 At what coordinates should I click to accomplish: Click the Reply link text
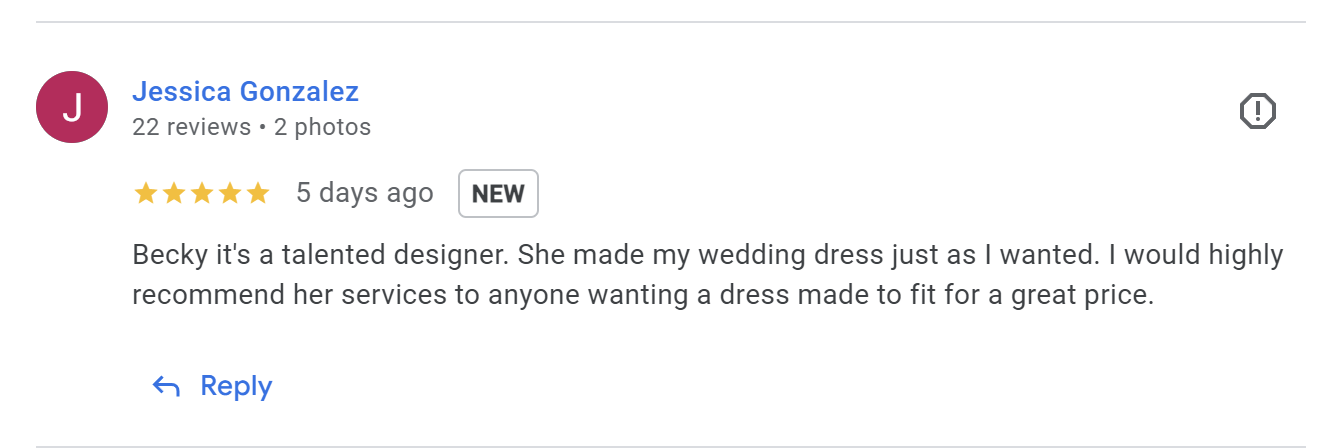pos(236,386)
